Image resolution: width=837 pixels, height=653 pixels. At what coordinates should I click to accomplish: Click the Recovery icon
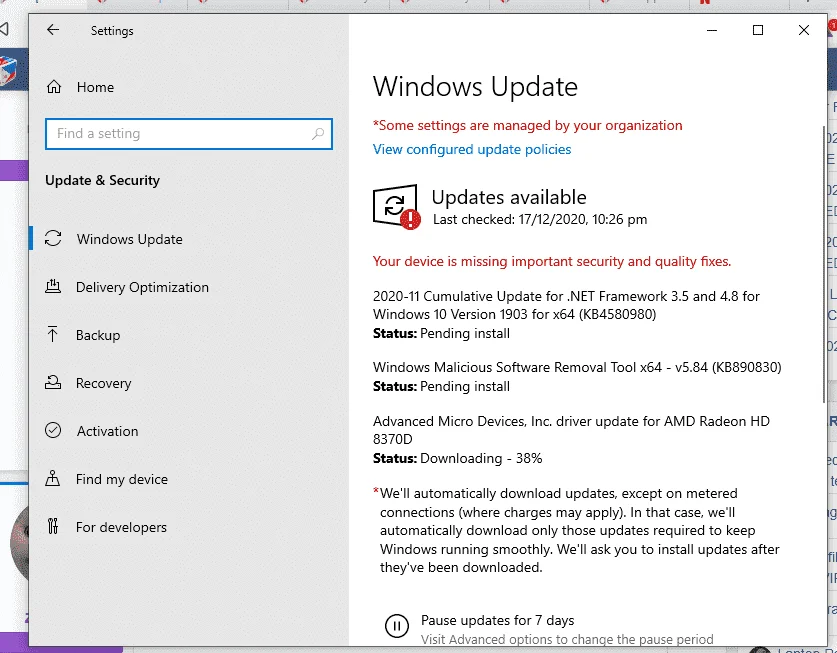pos(53,382)
